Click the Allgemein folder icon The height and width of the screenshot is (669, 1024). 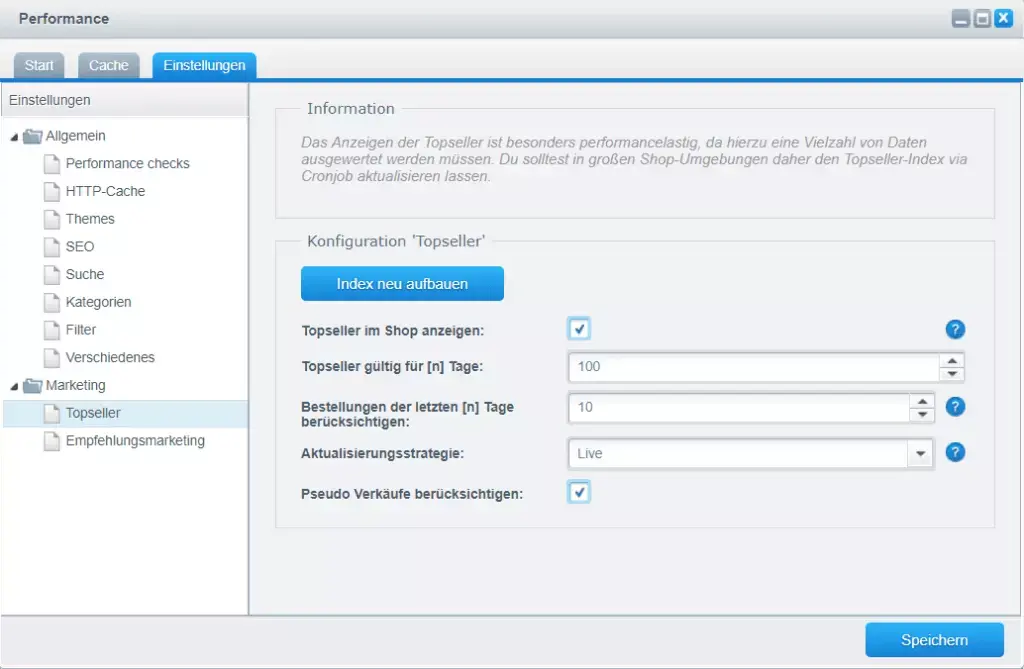click(x=32, y=136)
